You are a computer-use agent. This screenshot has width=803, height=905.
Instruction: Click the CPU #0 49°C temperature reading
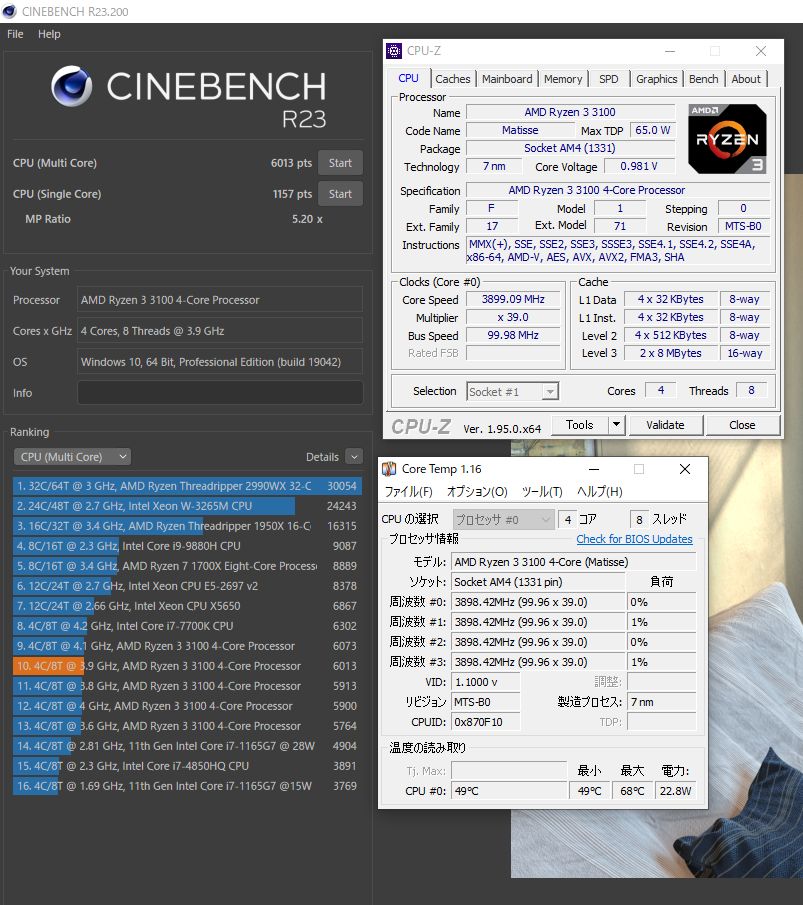pyautogui.click(x=509, y=791)
